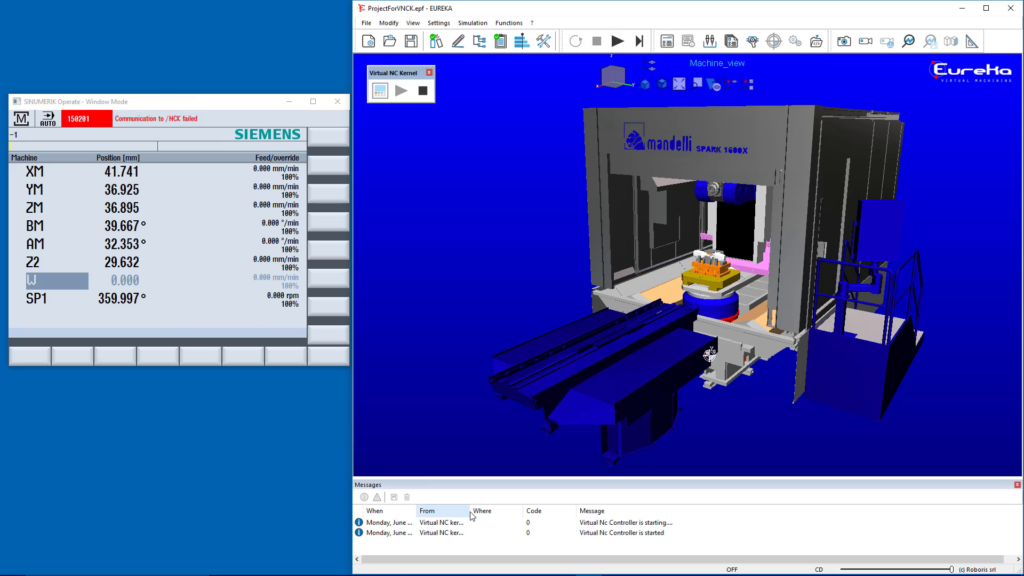Click the Messages horizontal scrollbar

pyautogui.click(x=682, y=559)
